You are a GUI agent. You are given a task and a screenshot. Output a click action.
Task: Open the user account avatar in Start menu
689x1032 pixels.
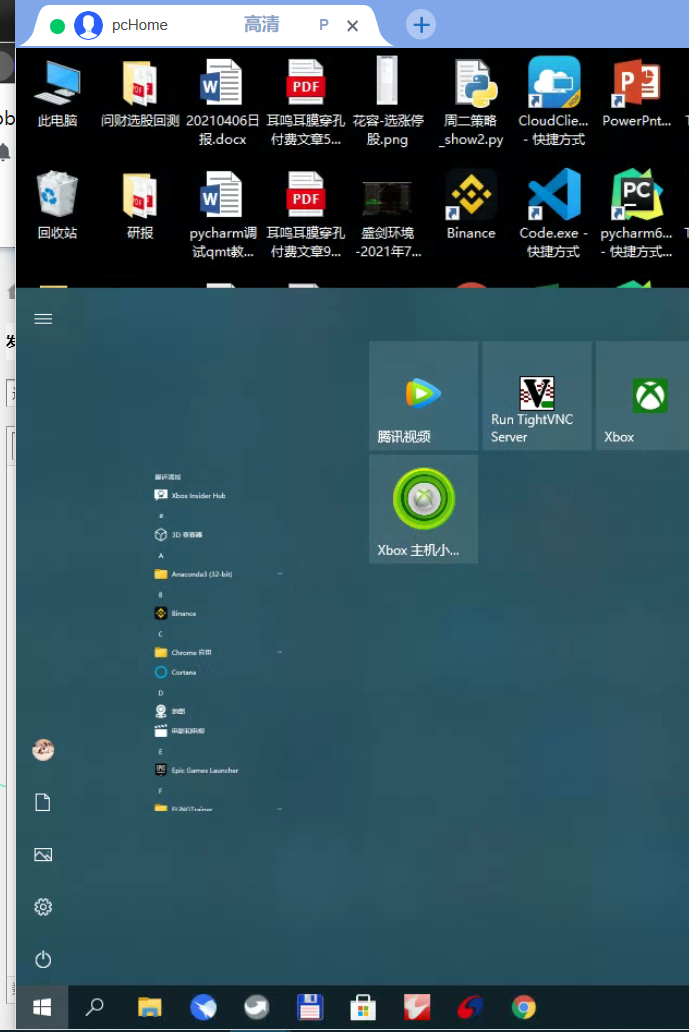43,750
